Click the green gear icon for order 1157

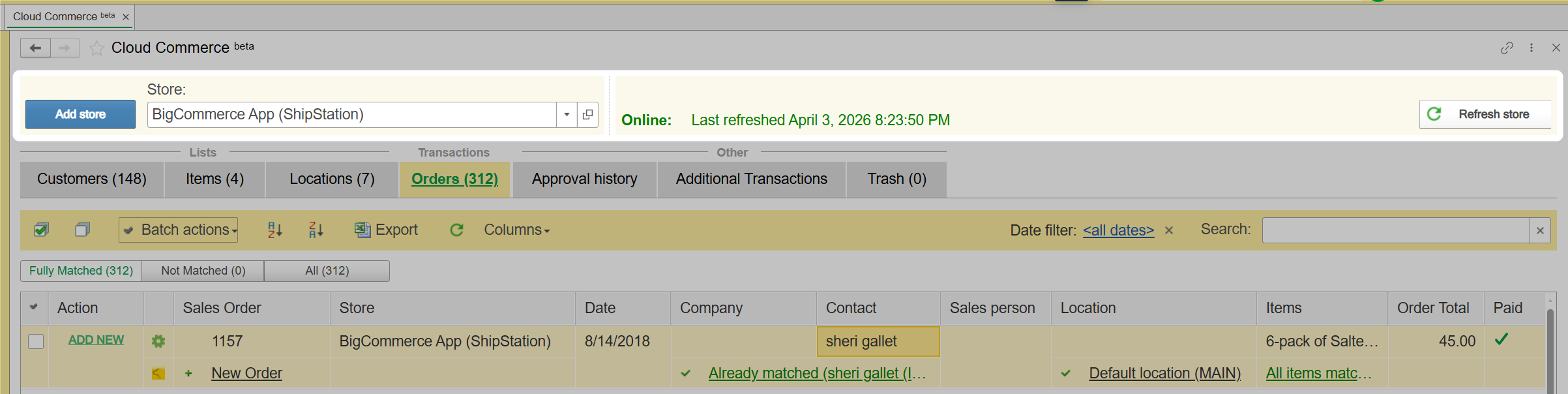point(158,341)
